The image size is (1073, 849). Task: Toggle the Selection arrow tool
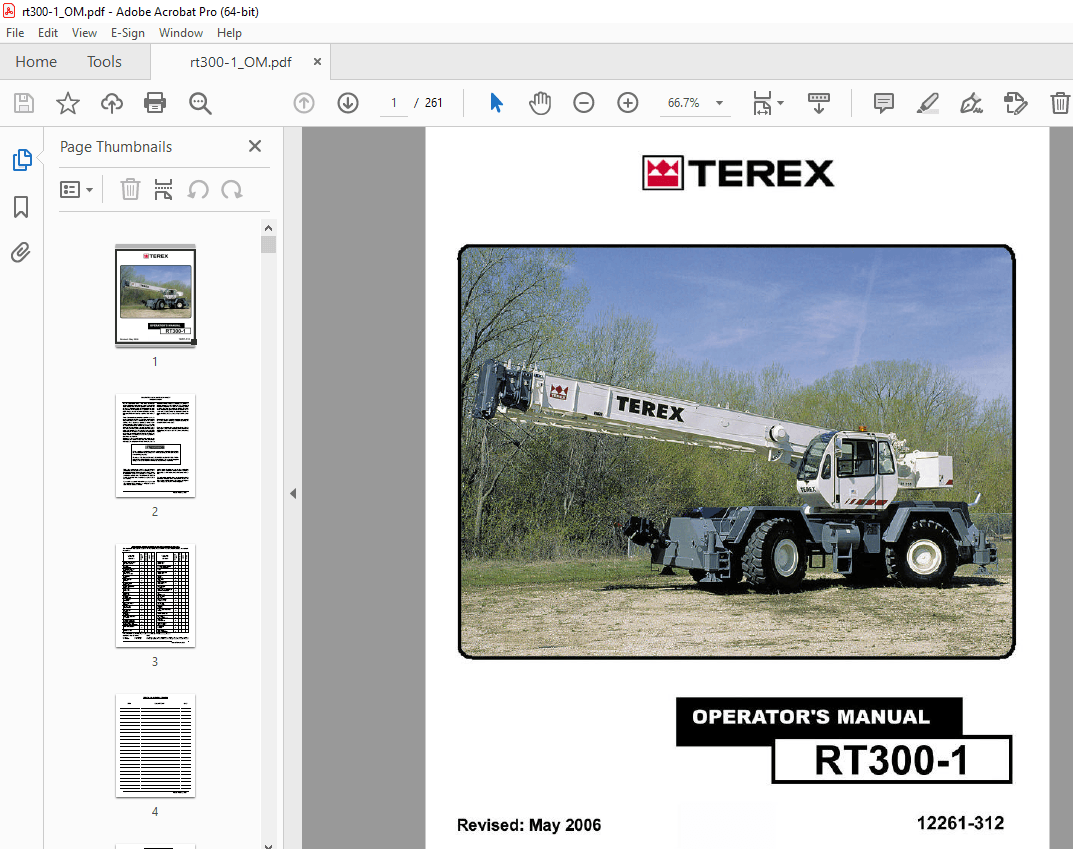(x=496, y=103)
